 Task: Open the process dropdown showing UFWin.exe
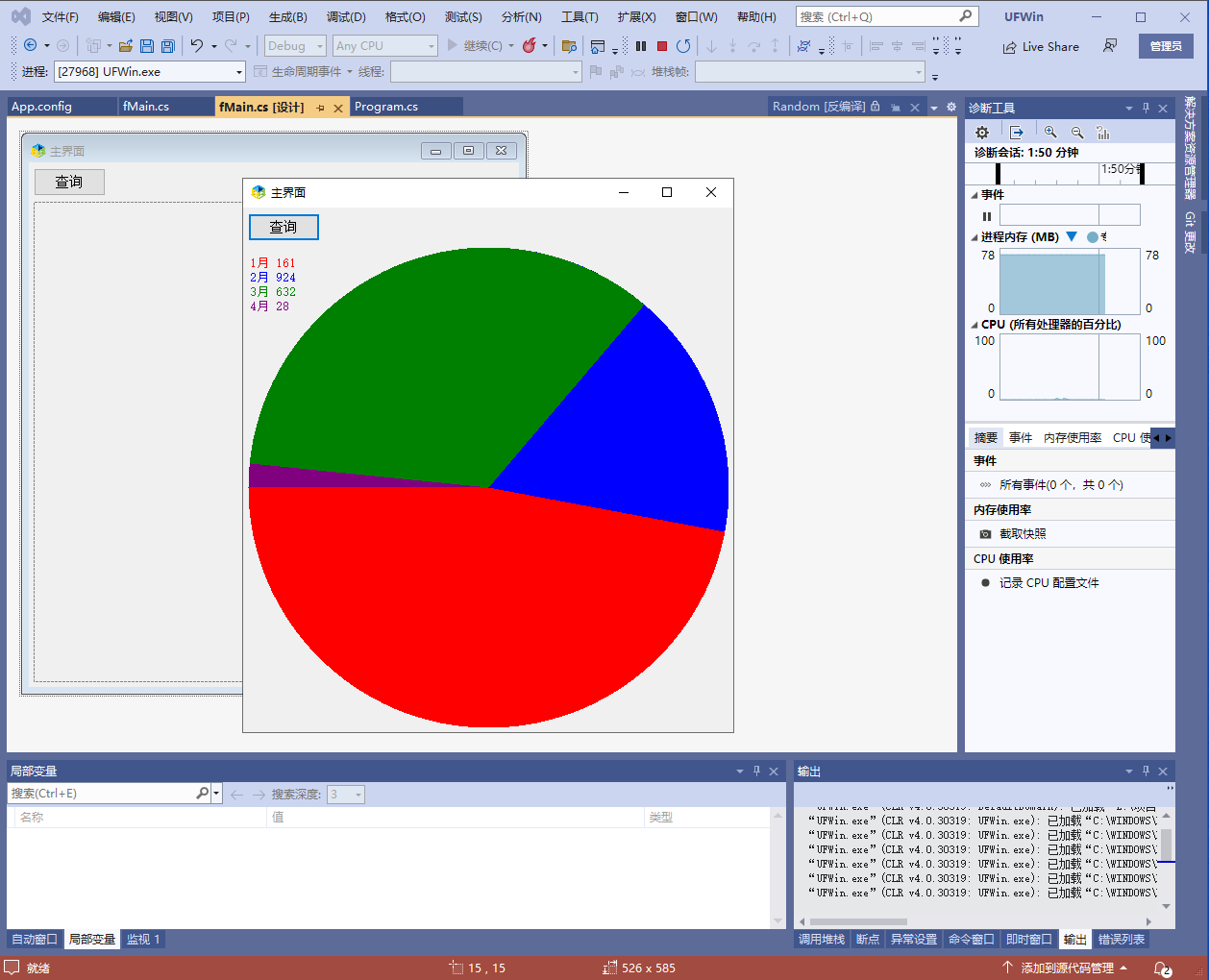click(239, 72)
